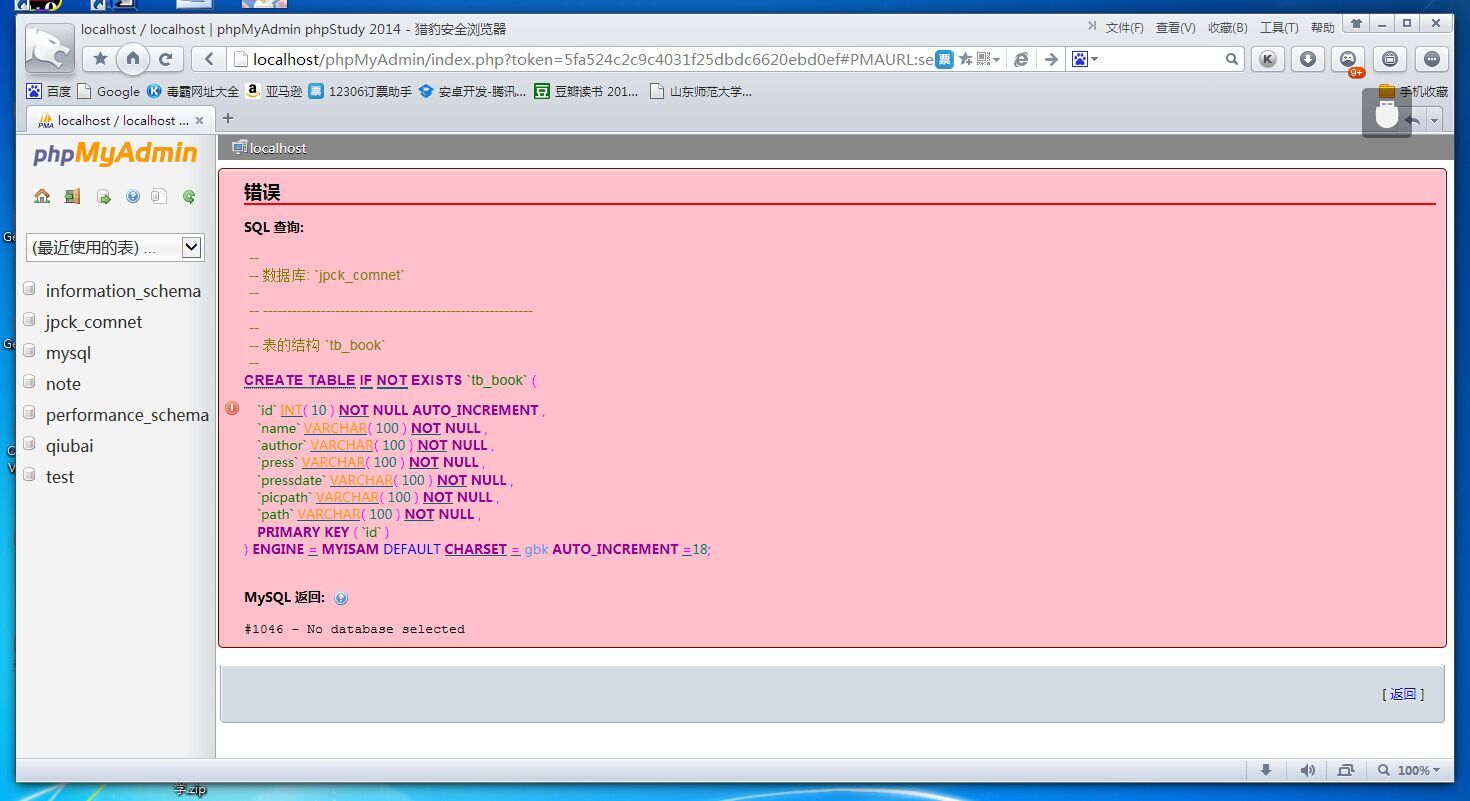Image resolution: width=1470 pixels, height=801 pixels.
Task: Click the undo closed tab arrow
Action: [x=1412, y=120]
